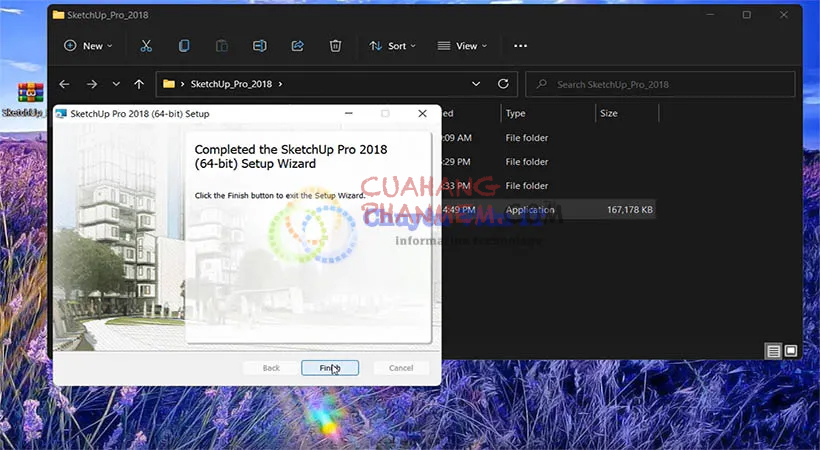The width and height of the screenshot is (820, 450).
Task: Minimize the SketchUp setup wizard window
Action: click(x=349, y=114)
